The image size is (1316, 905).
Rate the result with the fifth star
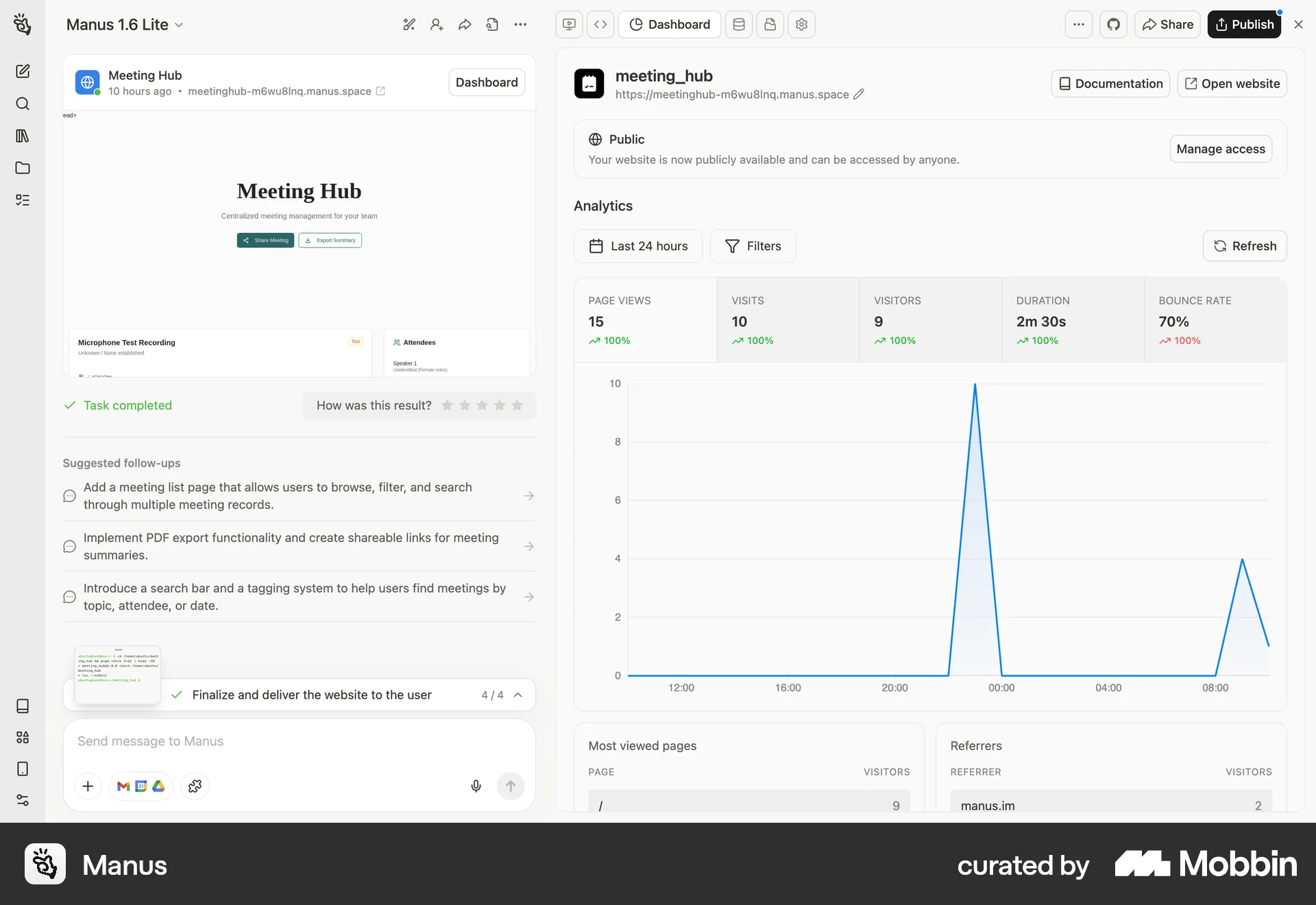click(517, 405)
